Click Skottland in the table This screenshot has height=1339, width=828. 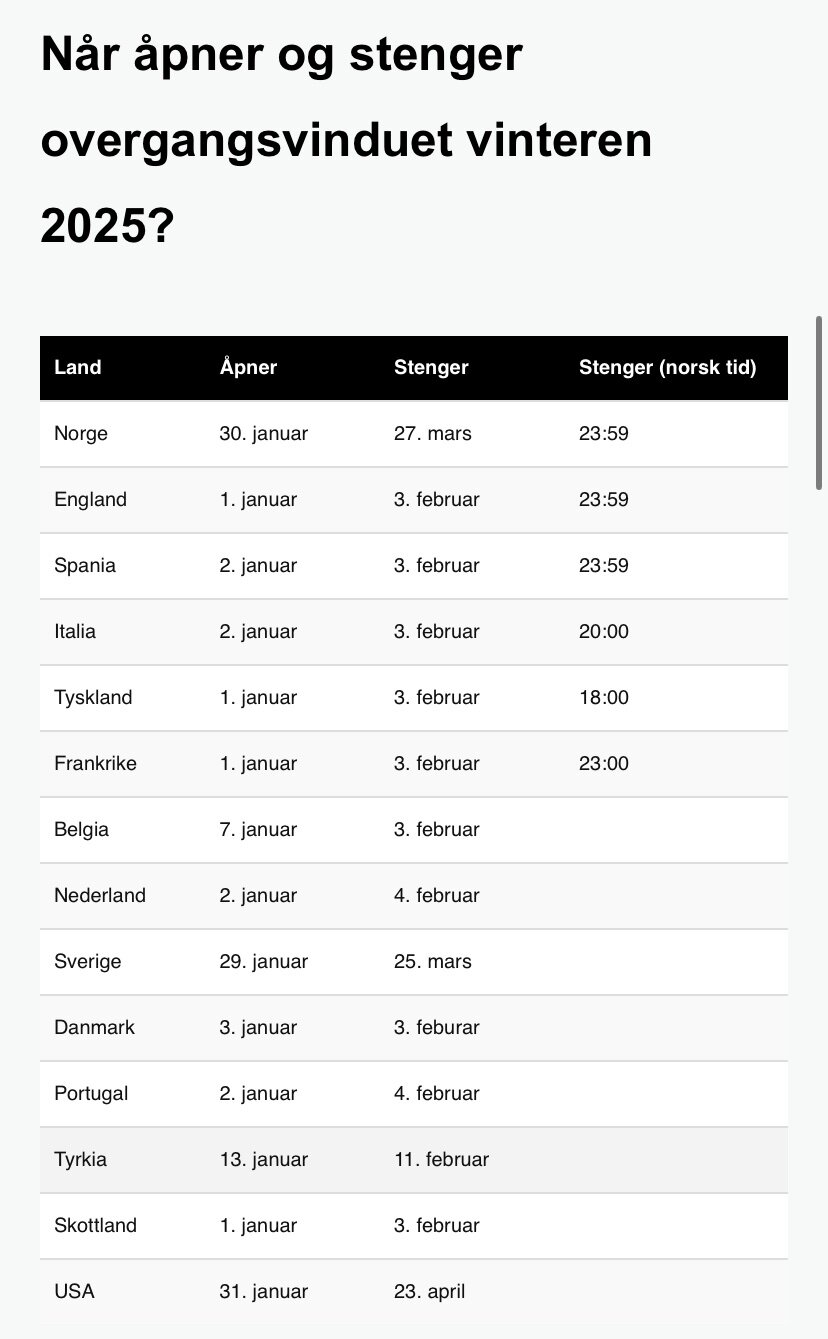pyautogui.click(x=95, y=1225)
